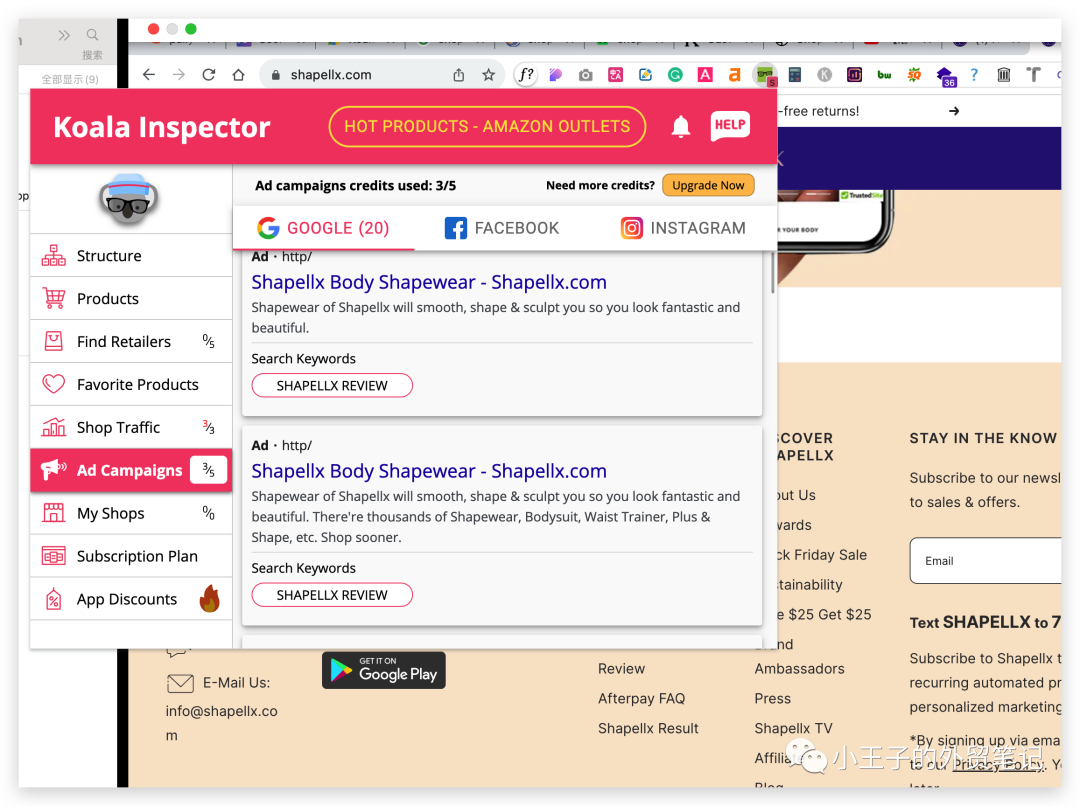Open the Shapellx Result footer link

(x=648, y=728)
